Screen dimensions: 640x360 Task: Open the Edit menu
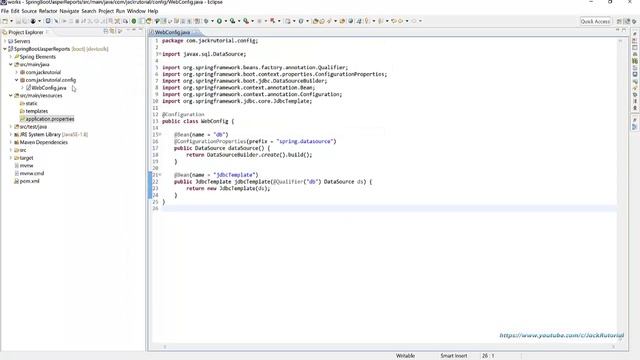point(15,11)
